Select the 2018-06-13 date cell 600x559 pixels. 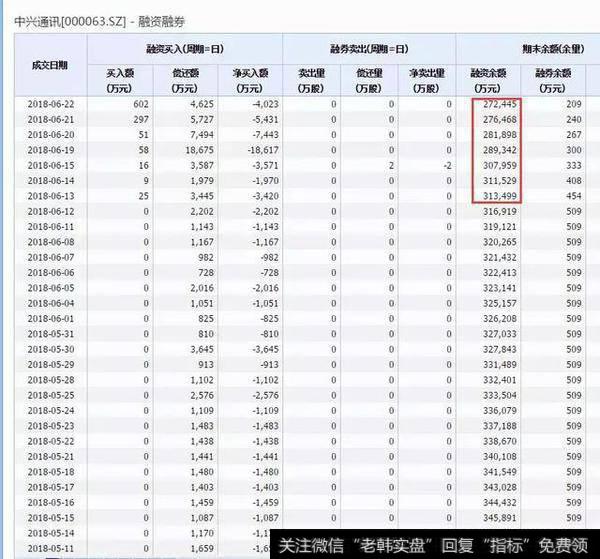coord(51,196)
